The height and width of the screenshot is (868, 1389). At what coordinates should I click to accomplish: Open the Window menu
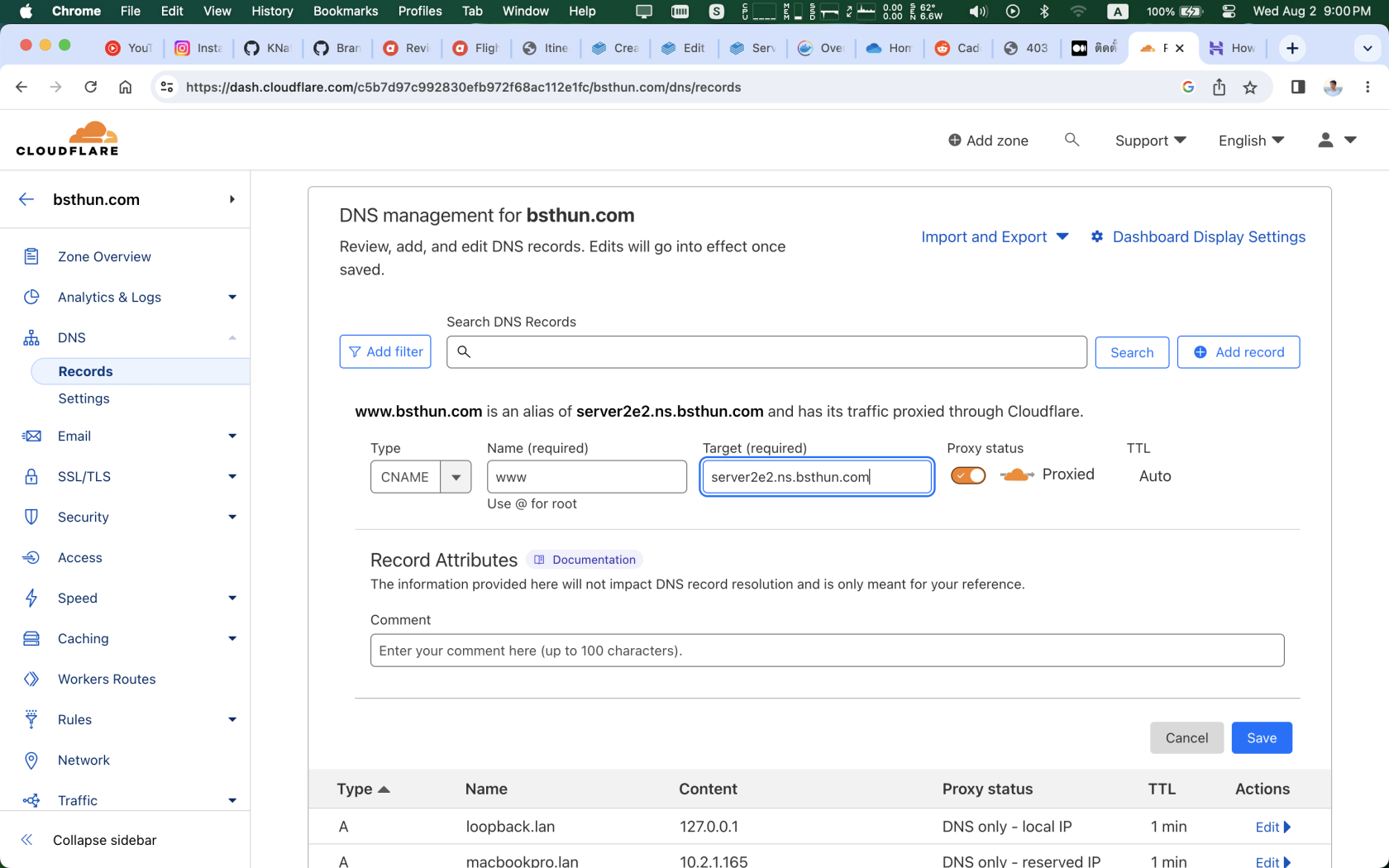(x=526, y=11)
